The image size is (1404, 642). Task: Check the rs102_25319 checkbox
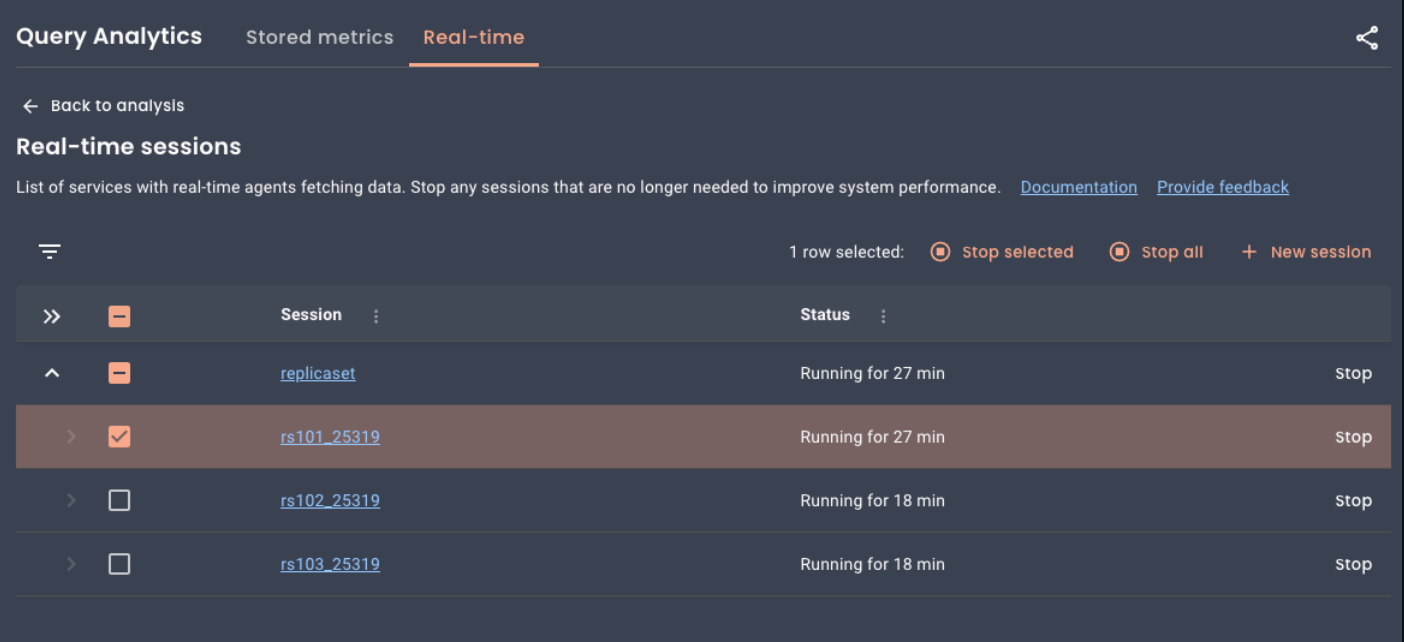(x=119, y=501)
